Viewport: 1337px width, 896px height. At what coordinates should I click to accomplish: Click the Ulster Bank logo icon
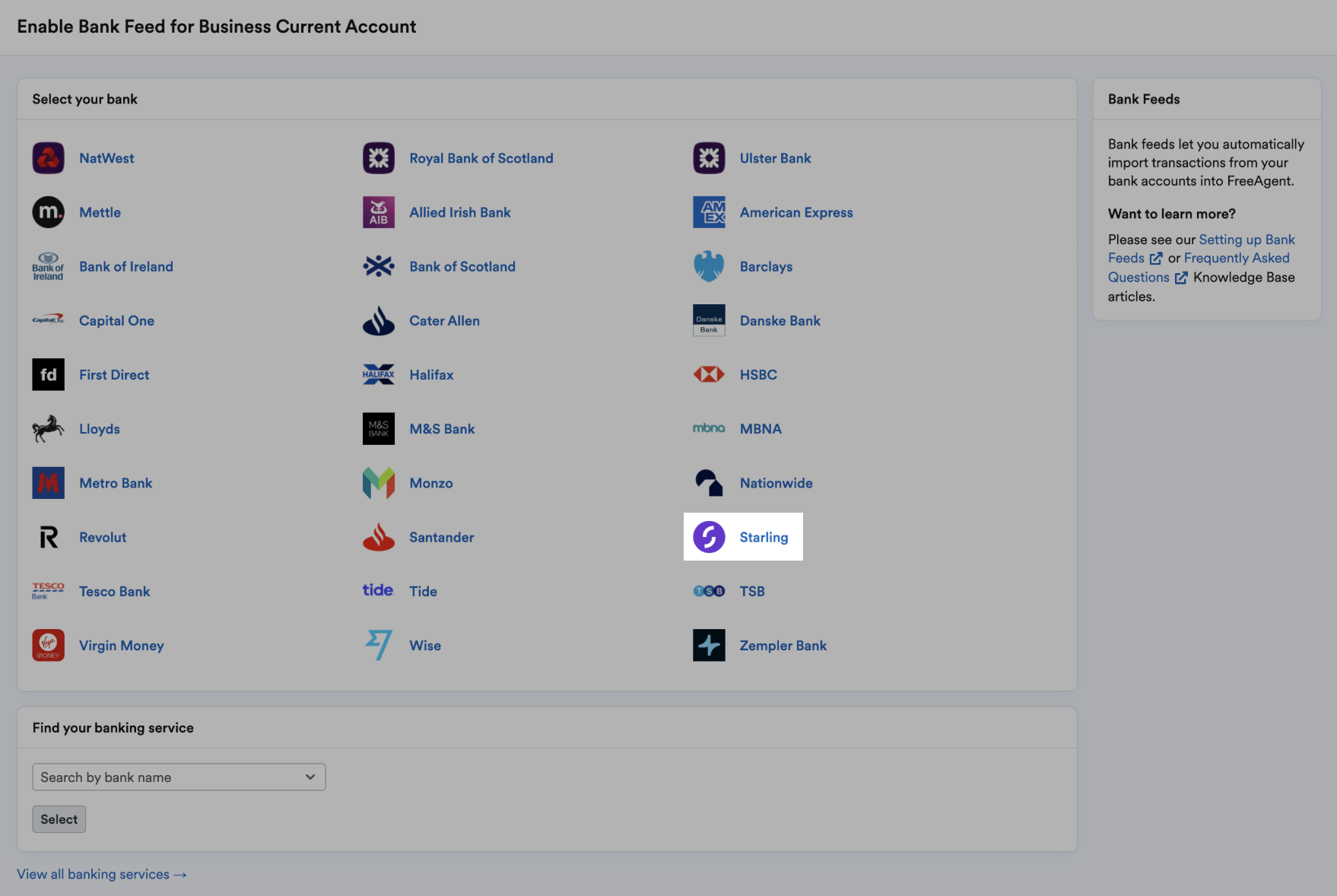[x=709, y=158]
